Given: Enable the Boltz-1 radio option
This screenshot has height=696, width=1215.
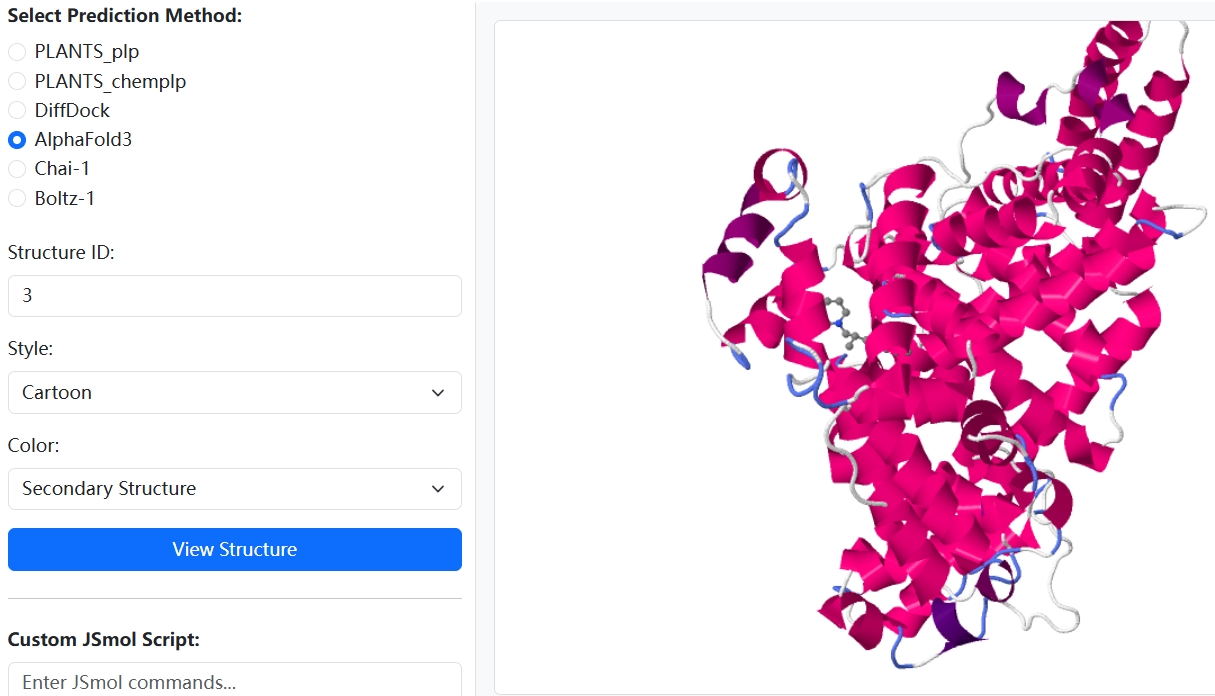Looking at the screenshot, I should click(x=17, y=198).
